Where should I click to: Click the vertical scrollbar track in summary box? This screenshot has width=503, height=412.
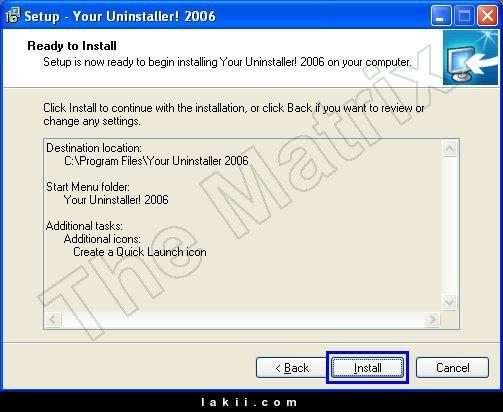click(x=449, y=225)
